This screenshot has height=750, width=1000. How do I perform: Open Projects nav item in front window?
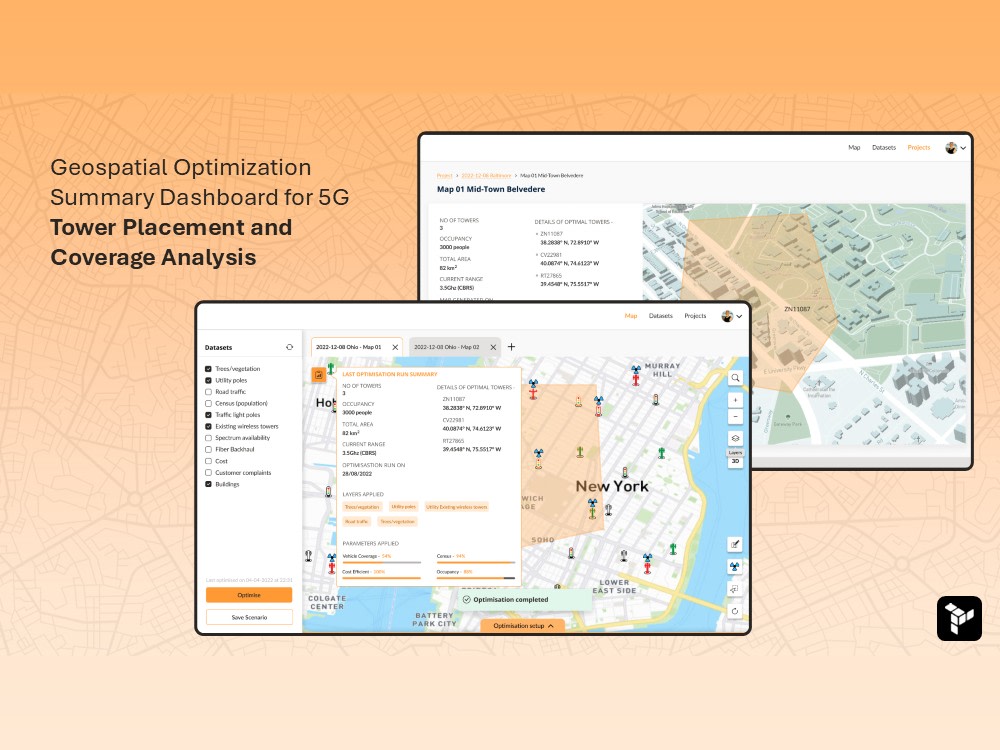[695, 316]
